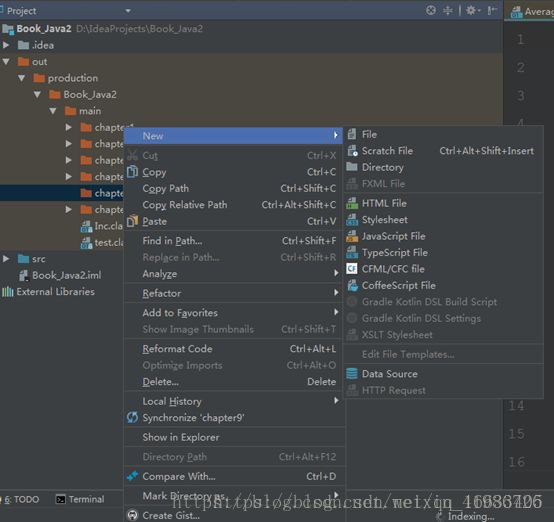Choose Copy Path
This screenshot has height=522, width=554.
coord(233,188)
